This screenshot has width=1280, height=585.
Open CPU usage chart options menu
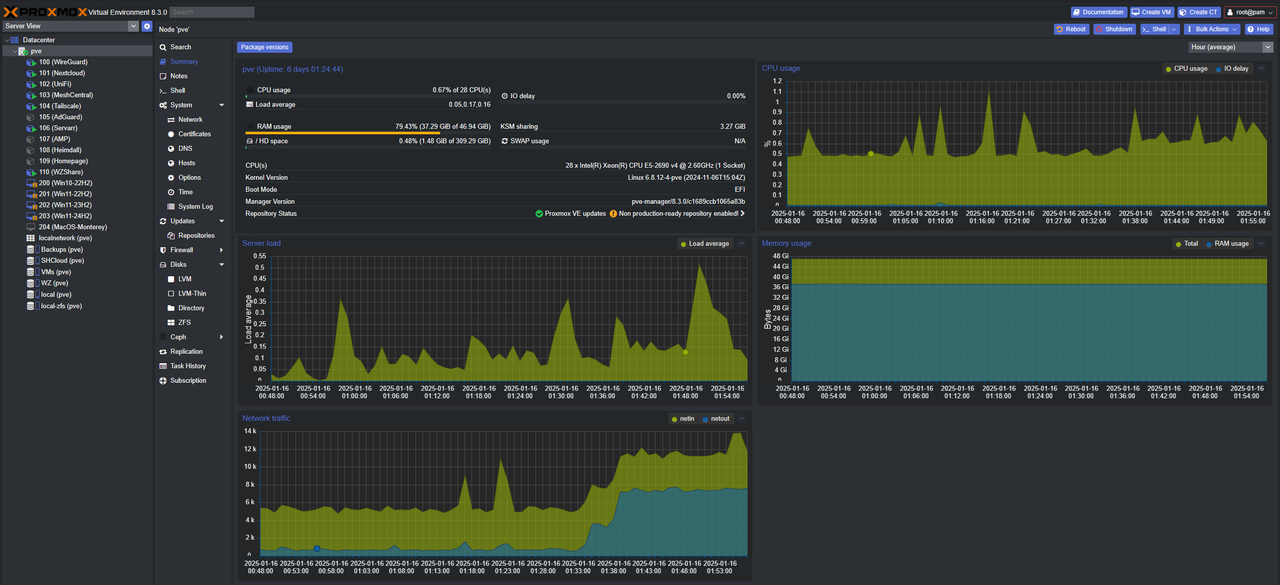point(1262,69)
